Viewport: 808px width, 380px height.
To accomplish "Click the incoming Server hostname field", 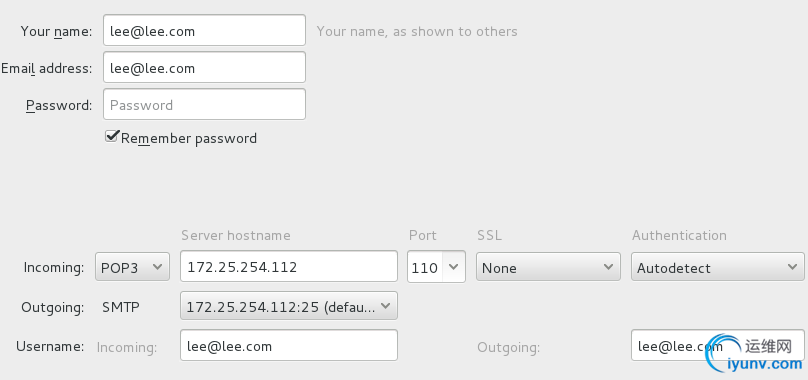I will coord(289,266).
